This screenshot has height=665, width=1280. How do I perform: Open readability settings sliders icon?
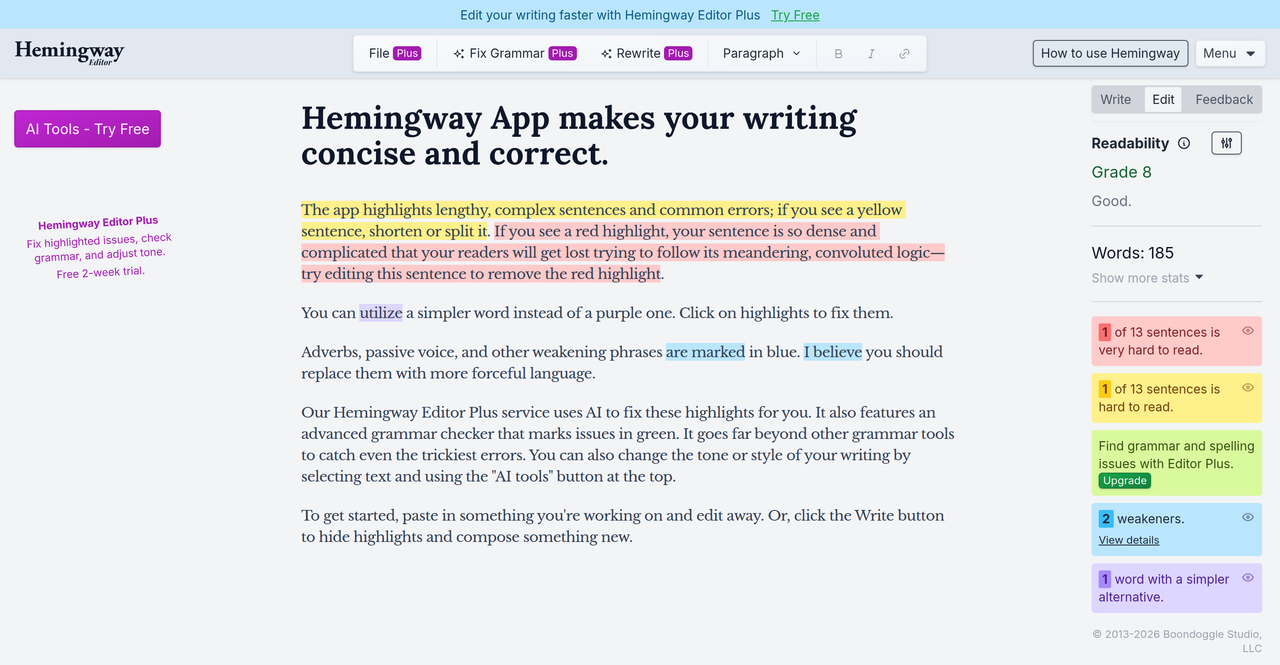click(1226, 143)
